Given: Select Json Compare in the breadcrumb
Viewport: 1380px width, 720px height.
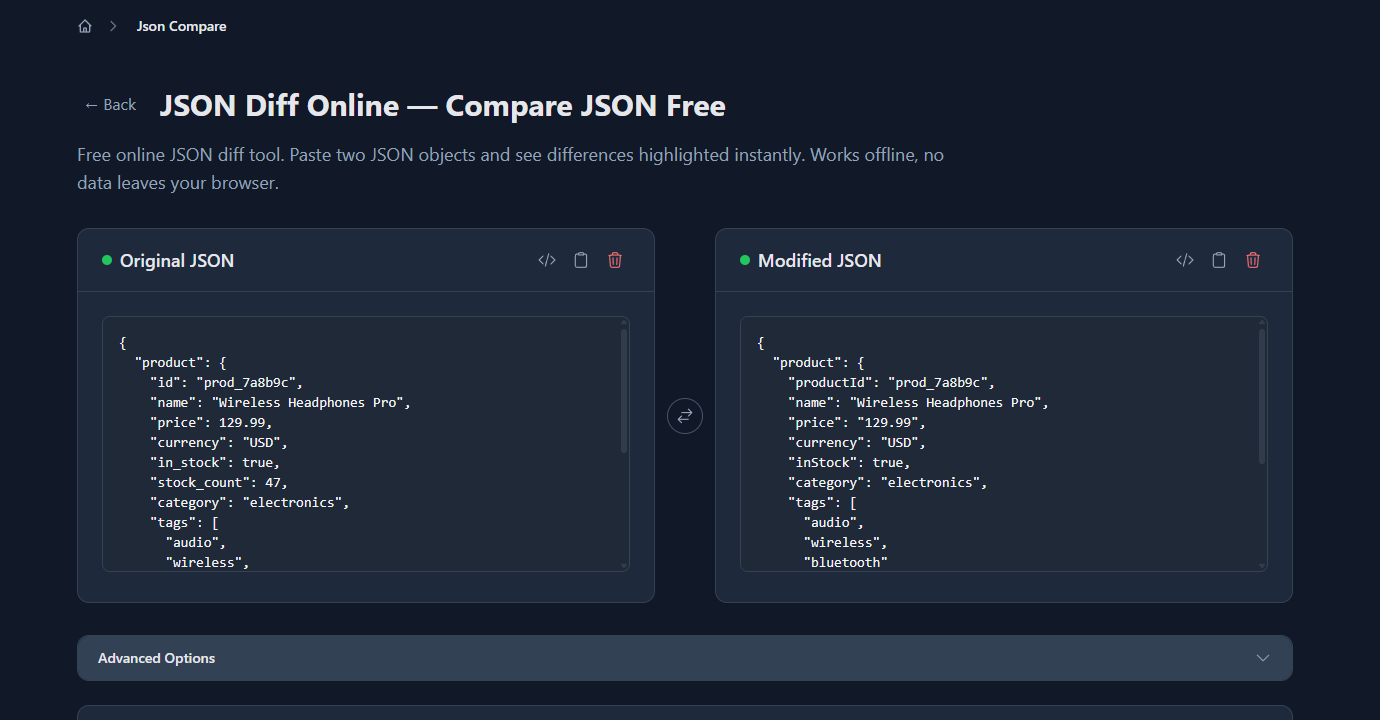Looking at the screenshot, I should (x=181, y=25).
